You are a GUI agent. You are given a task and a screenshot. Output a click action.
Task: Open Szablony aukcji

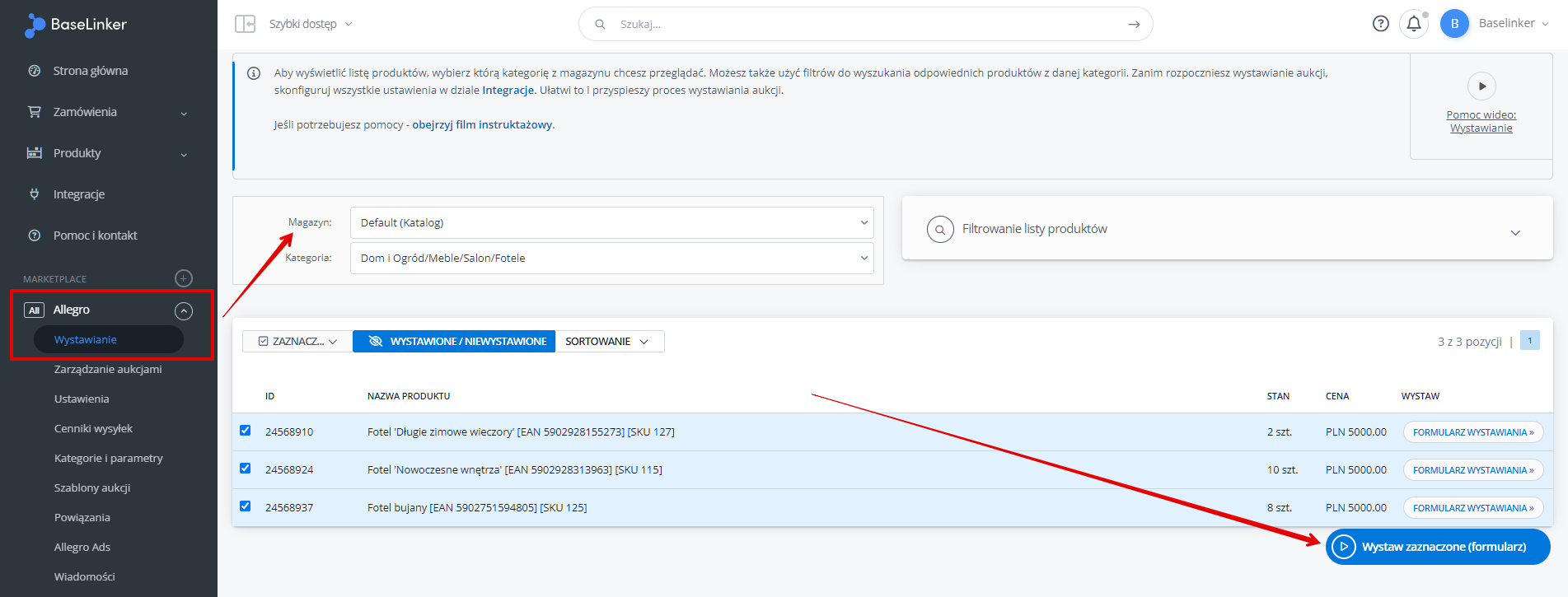pyautogui.click(x=92, y=487)
